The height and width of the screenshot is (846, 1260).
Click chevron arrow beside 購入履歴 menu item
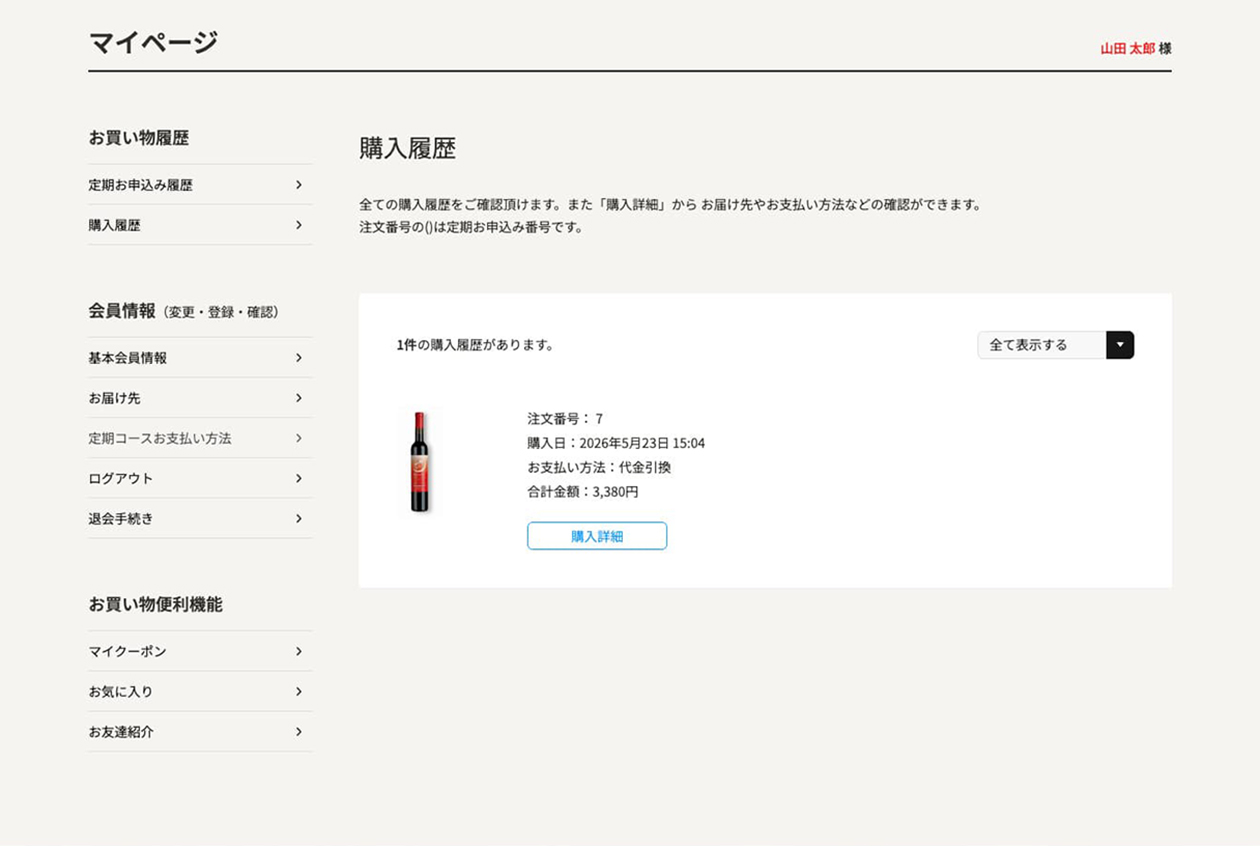[298, 225]
